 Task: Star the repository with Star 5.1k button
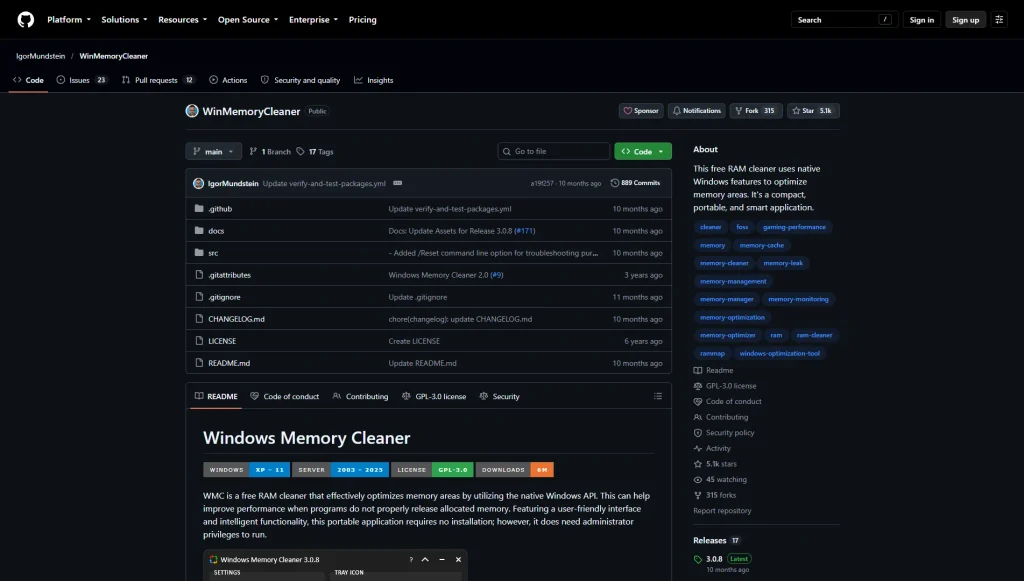813,111
